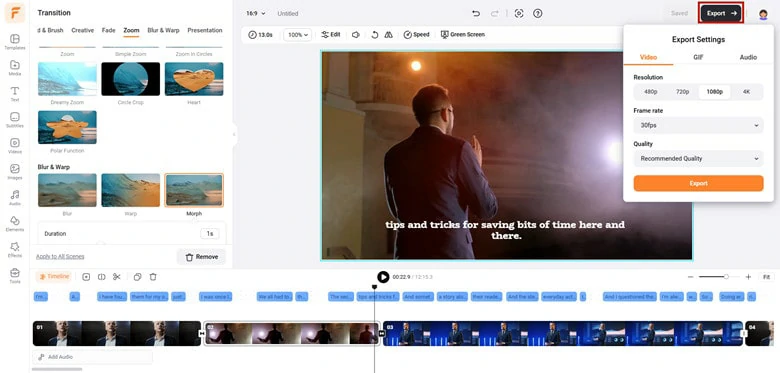Switch to the GIF export tab

click(x=698, y=58)
